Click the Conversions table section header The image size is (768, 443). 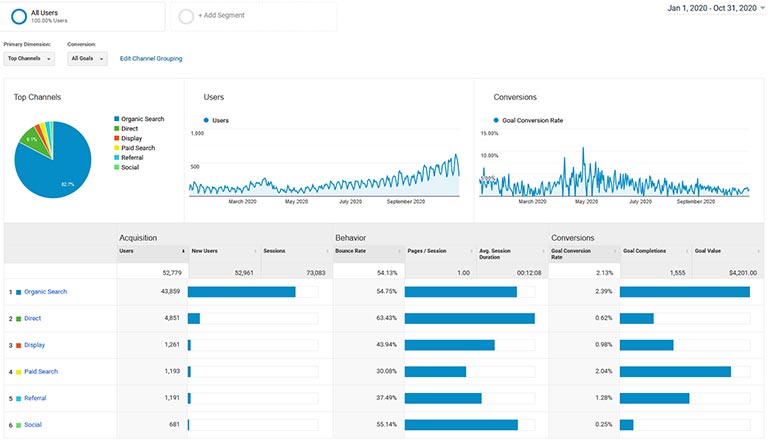tap(573, 238)
